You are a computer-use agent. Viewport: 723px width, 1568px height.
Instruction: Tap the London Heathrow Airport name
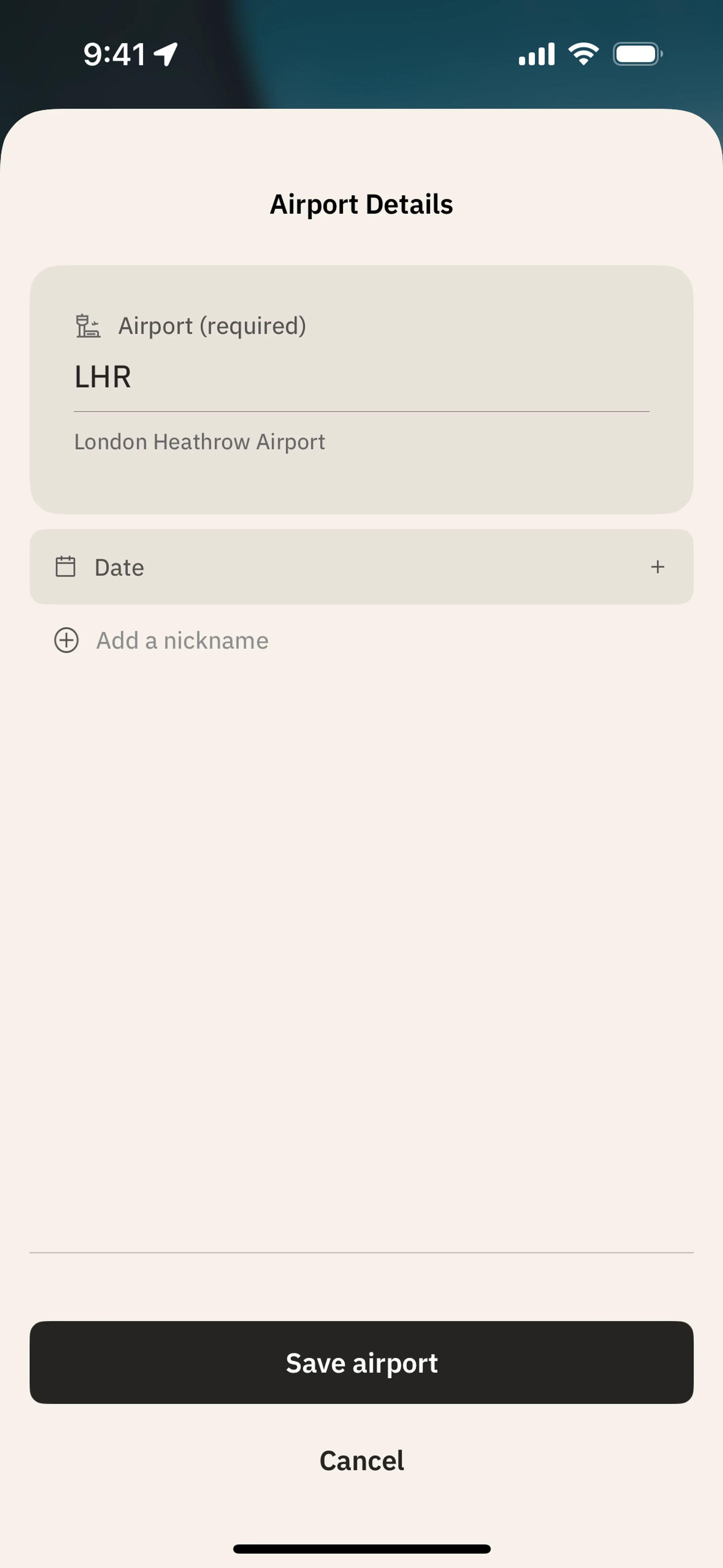pos(200,442)
